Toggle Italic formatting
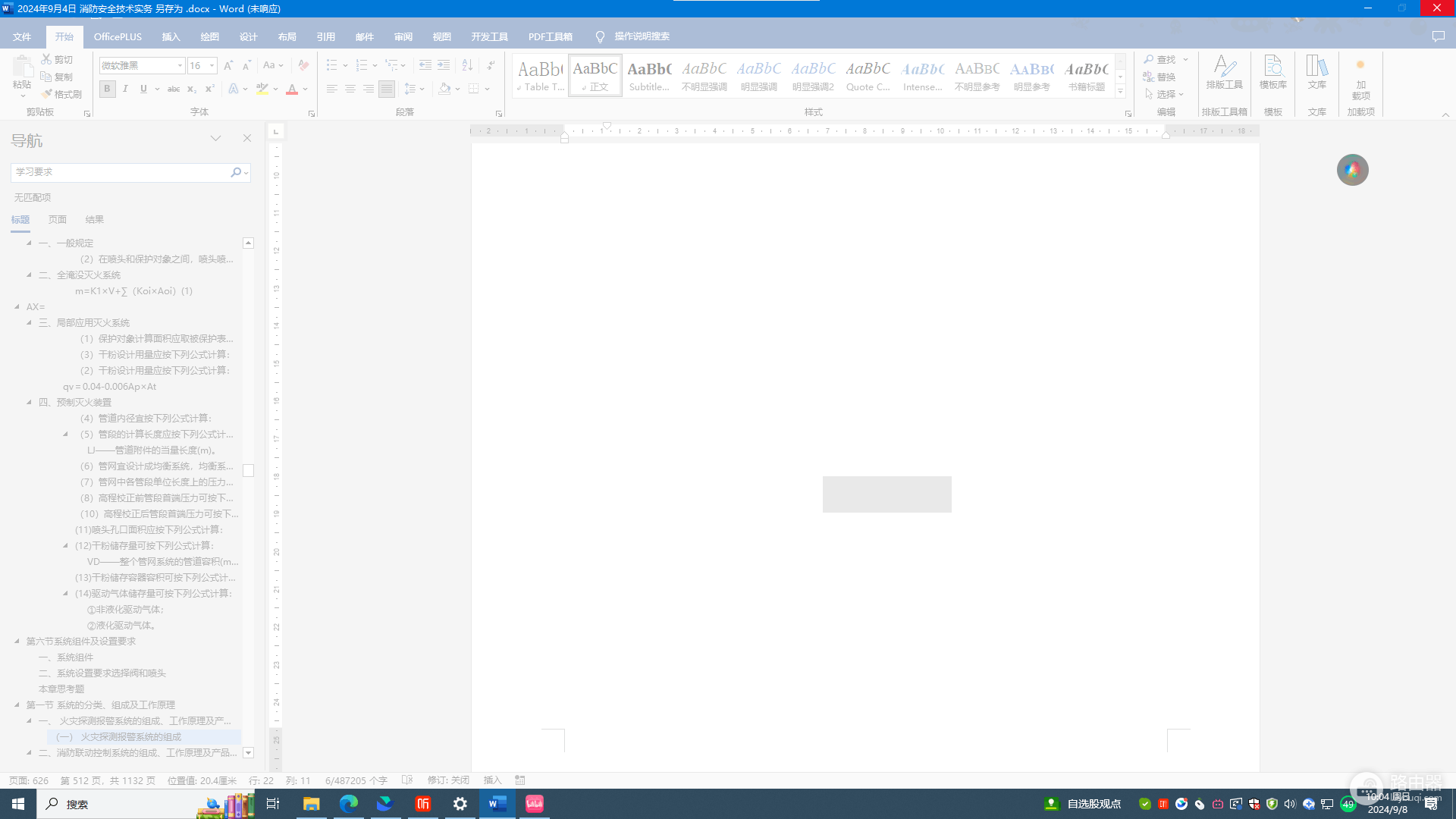The image size is (1456, 819). pyautogui.click(x=125, y=89)
